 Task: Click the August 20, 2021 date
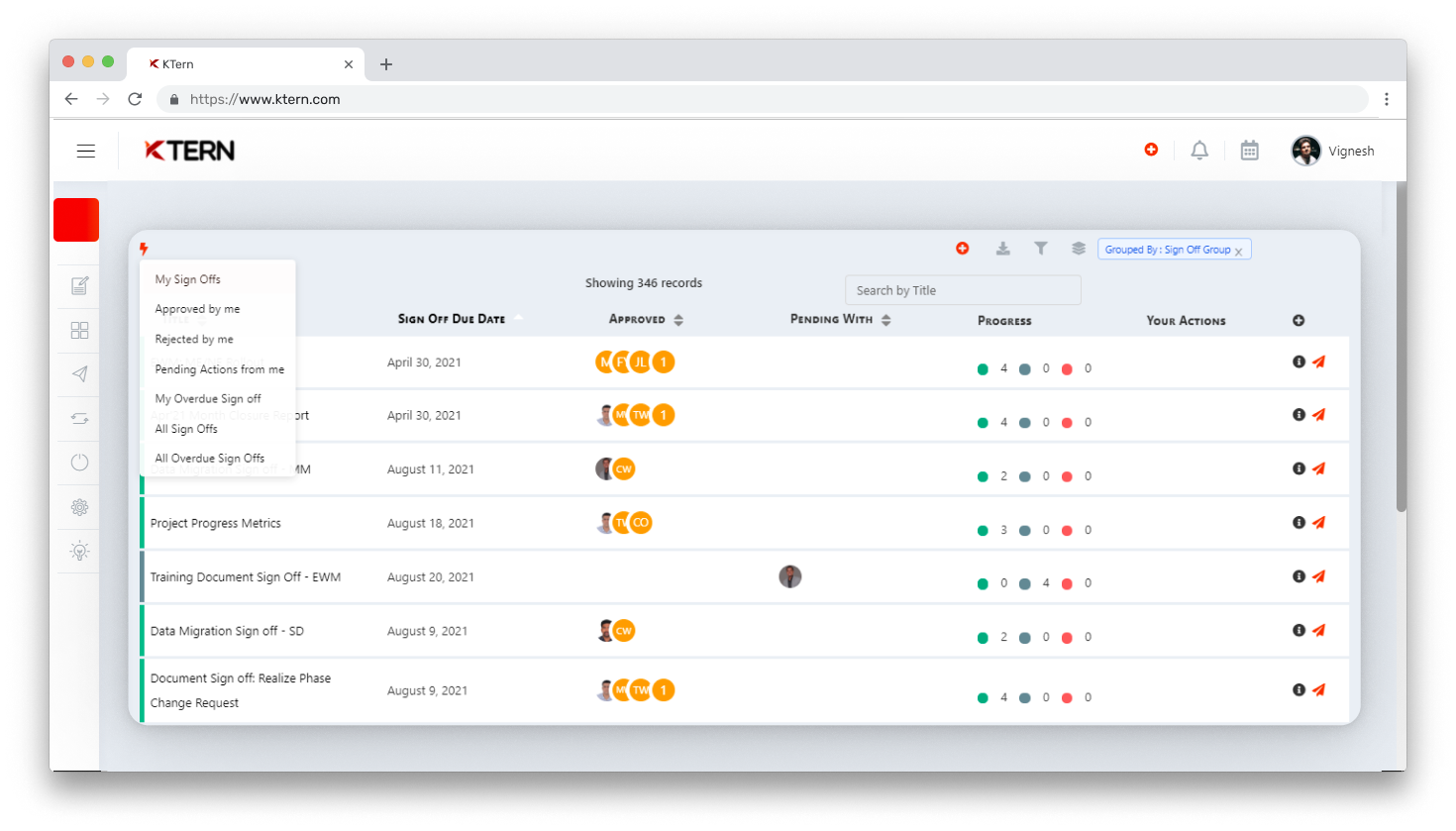tap(430, 576)
